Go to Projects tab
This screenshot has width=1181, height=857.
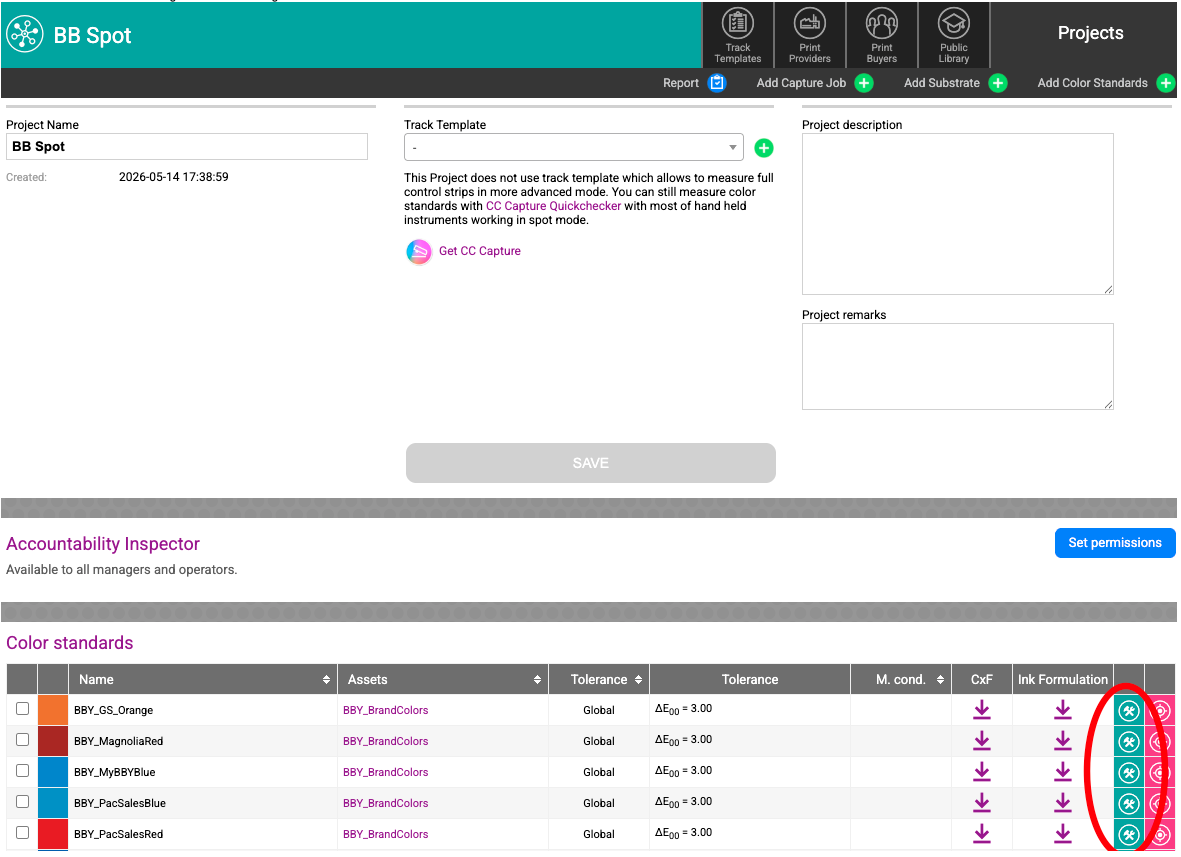[1090, 33]
